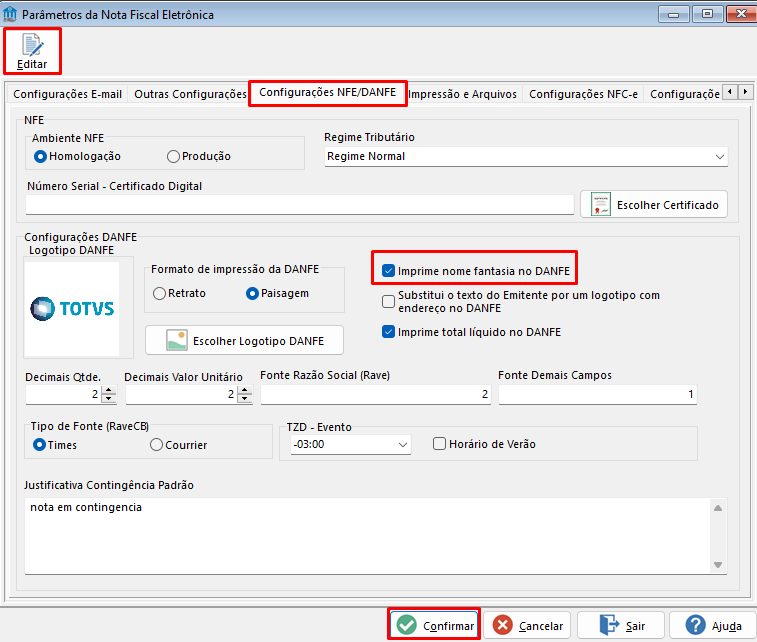757x642 pixels.
Task: Open Configurações NFE/DANFE tab
Action: pyautogui.click(x=327, y=92)
